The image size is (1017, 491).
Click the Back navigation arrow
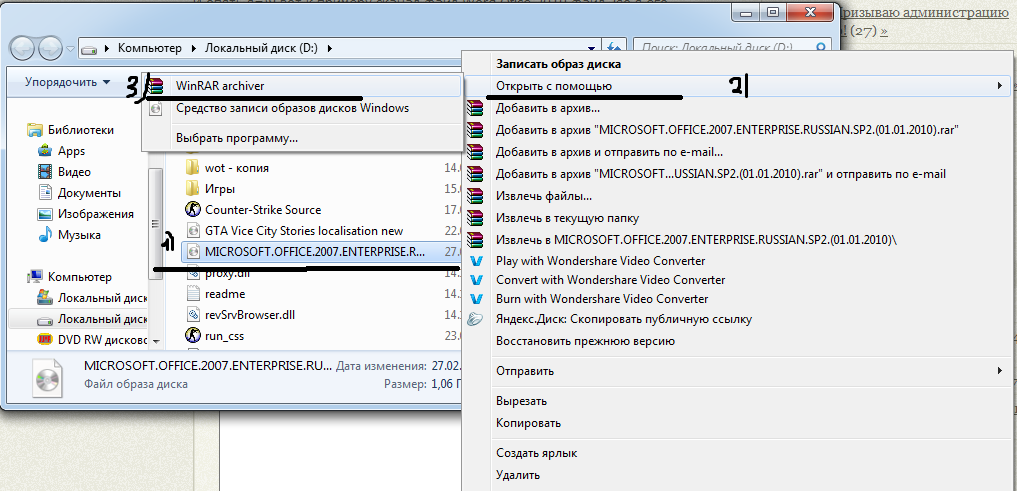pyautogui.click(x=23, y=48)
